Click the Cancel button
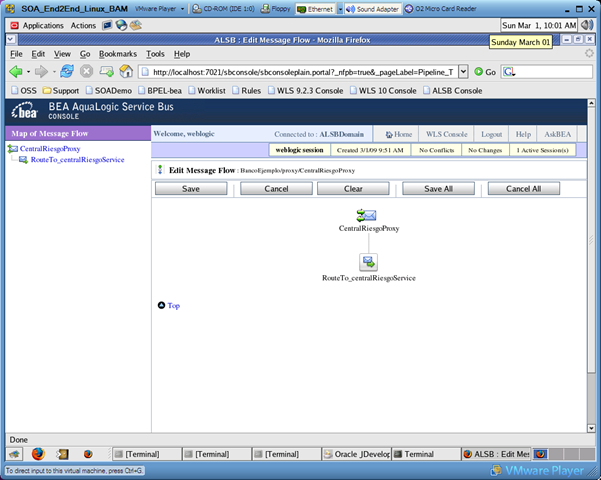 point(276,189)
